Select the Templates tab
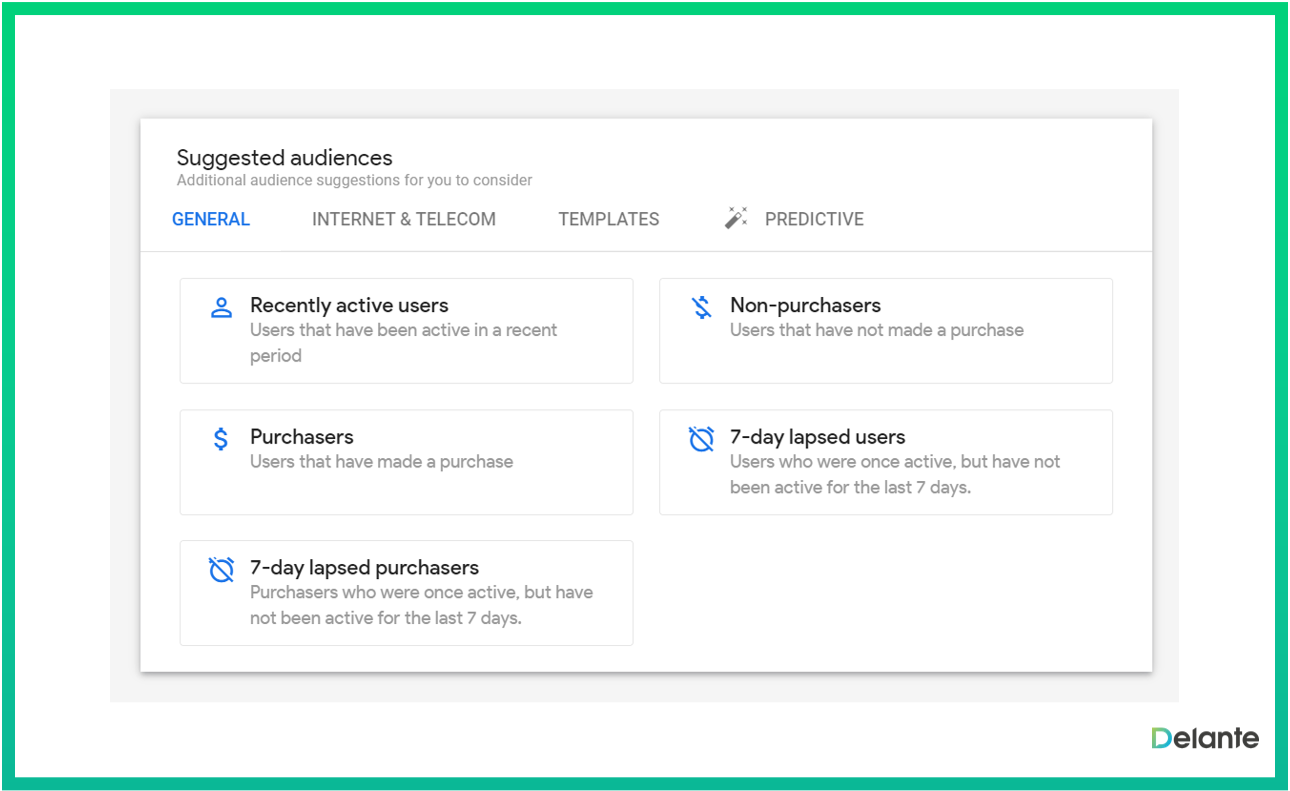 coord(608,219)
